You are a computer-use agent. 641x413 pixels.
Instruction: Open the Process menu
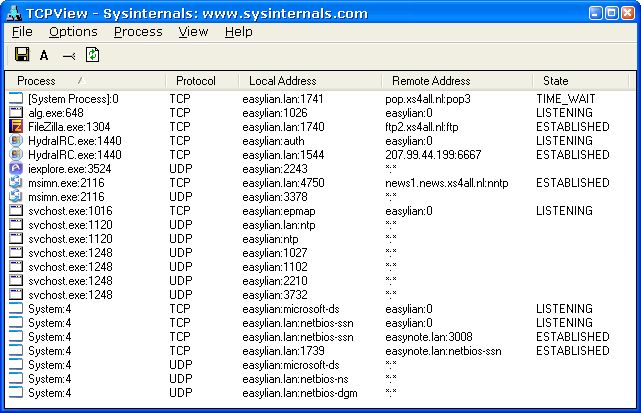point(138,31)
